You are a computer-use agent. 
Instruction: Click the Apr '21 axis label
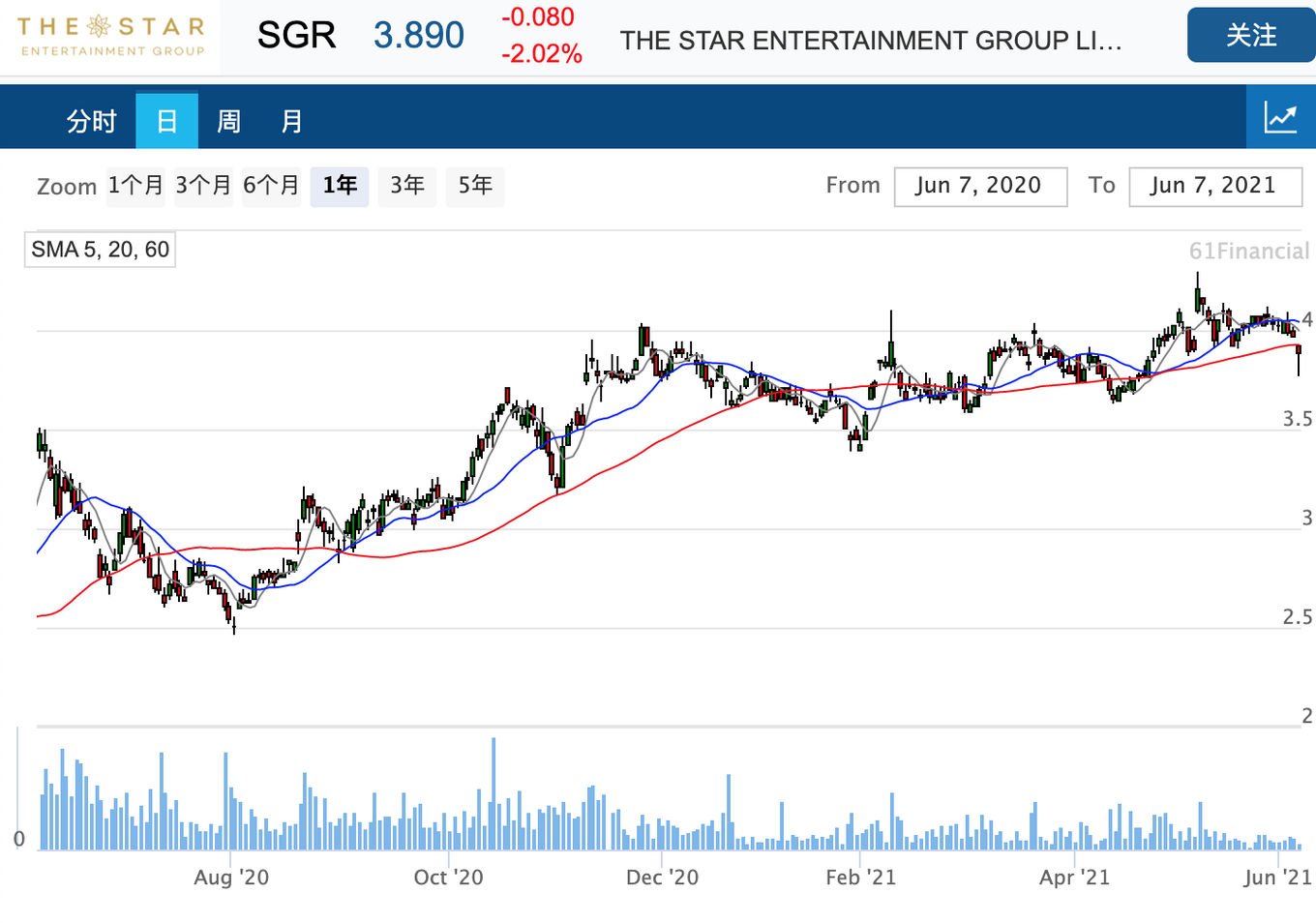(x=1074, y=878)
